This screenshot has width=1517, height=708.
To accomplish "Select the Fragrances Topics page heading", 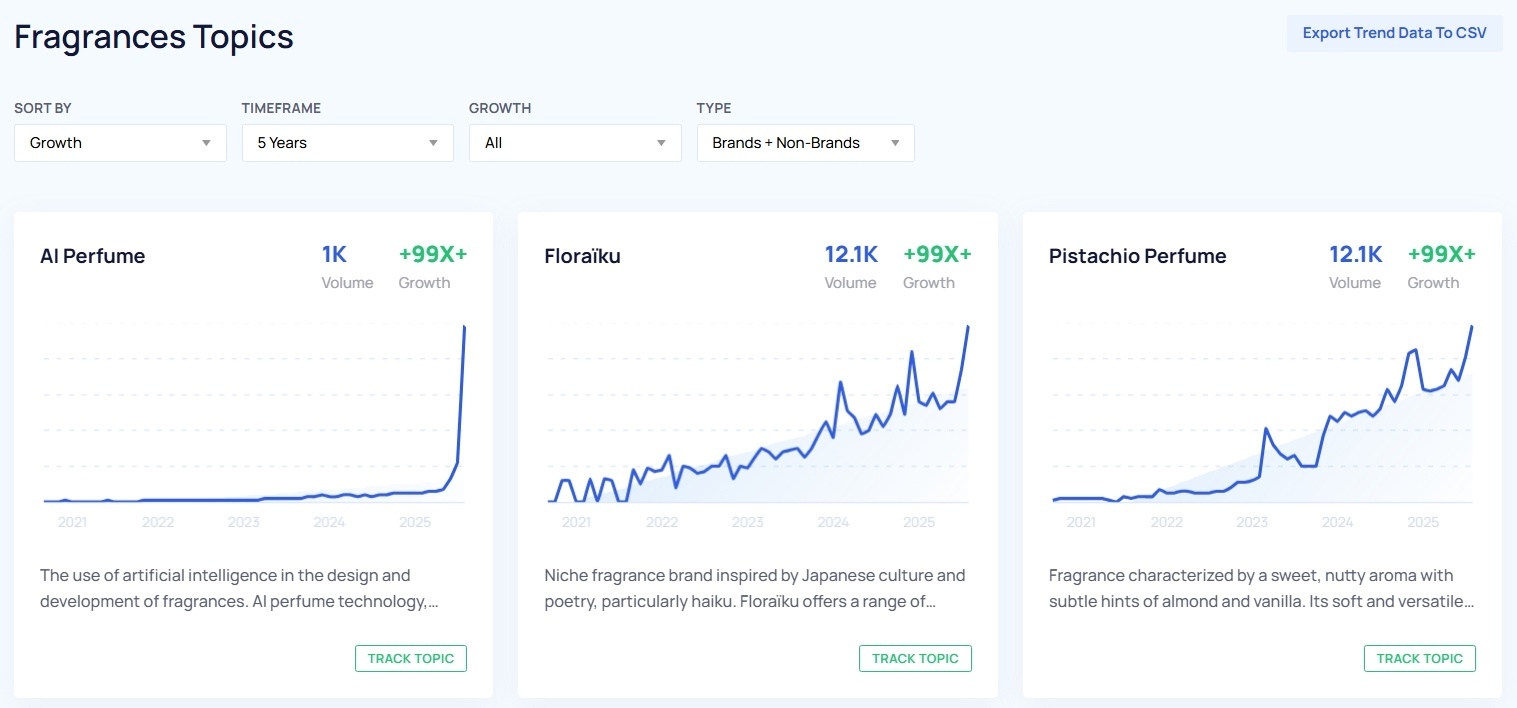I will [153, 37].
